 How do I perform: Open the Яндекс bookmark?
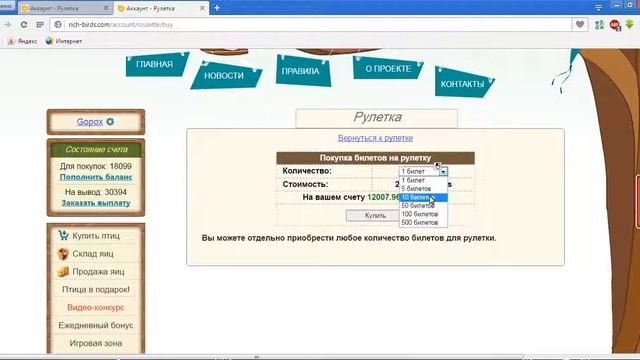click(x=23, y=41)
